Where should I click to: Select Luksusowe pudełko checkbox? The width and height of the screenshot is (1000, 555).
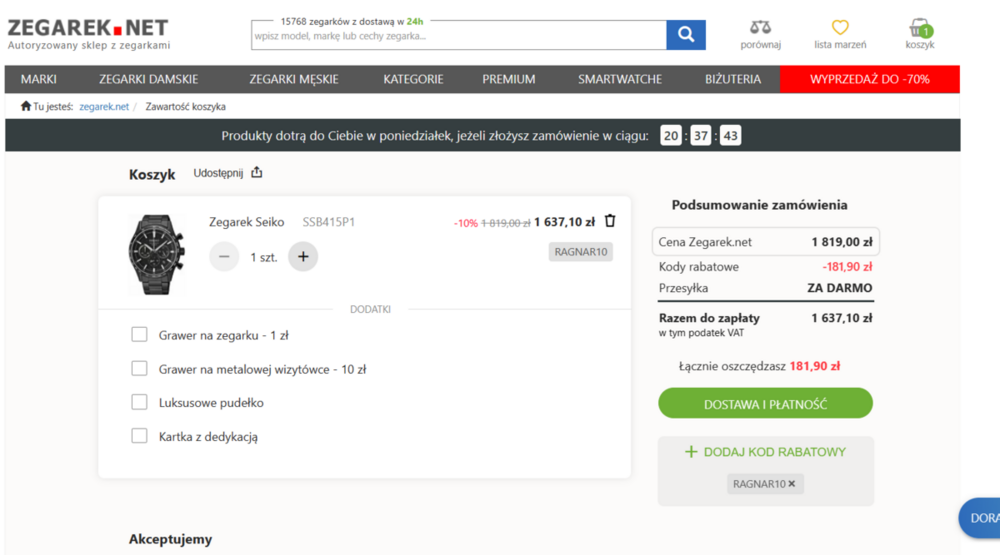(x=140, y=402)
